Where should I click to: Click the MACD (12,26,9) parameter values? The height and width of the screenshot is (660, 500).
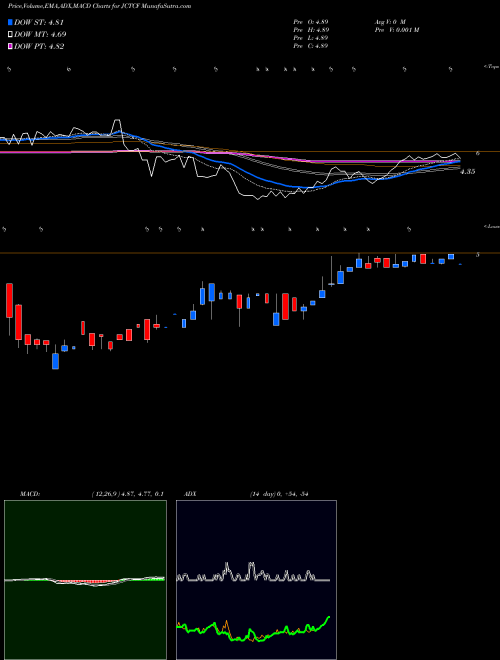pos(127,494)
